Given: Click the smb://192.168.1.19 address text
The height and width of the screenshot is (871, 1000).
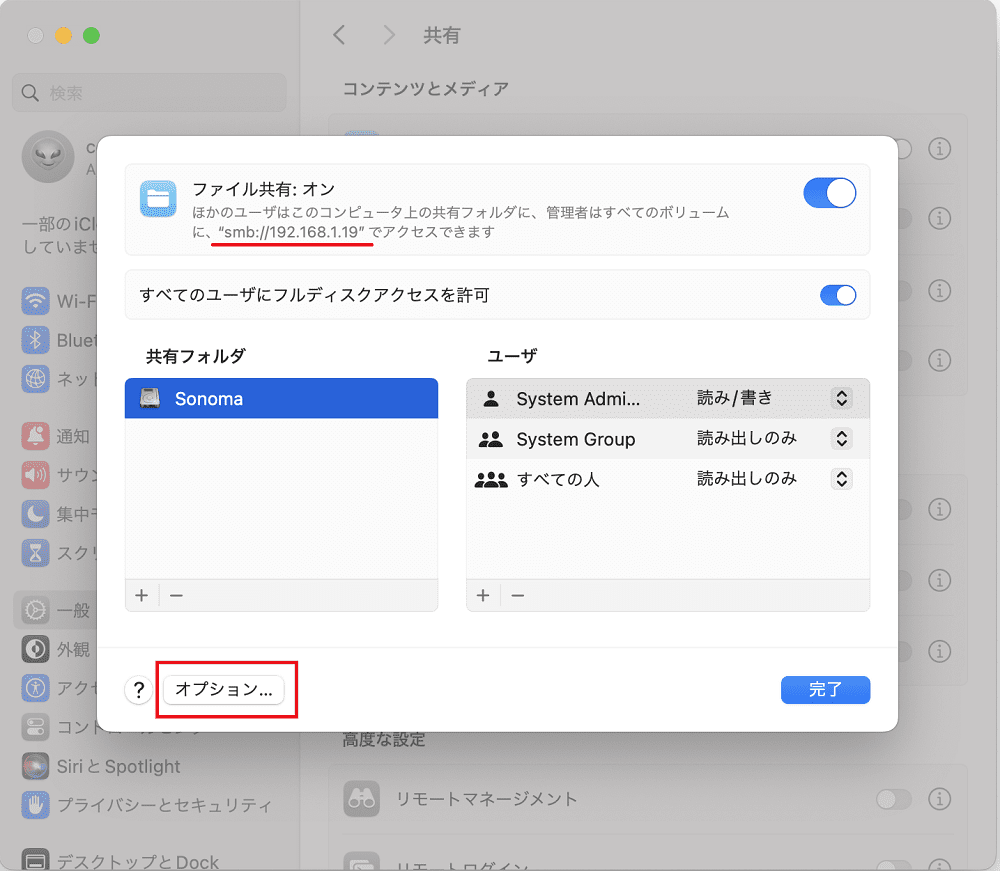Looking at the screenshot, I should tap(291, 232).
